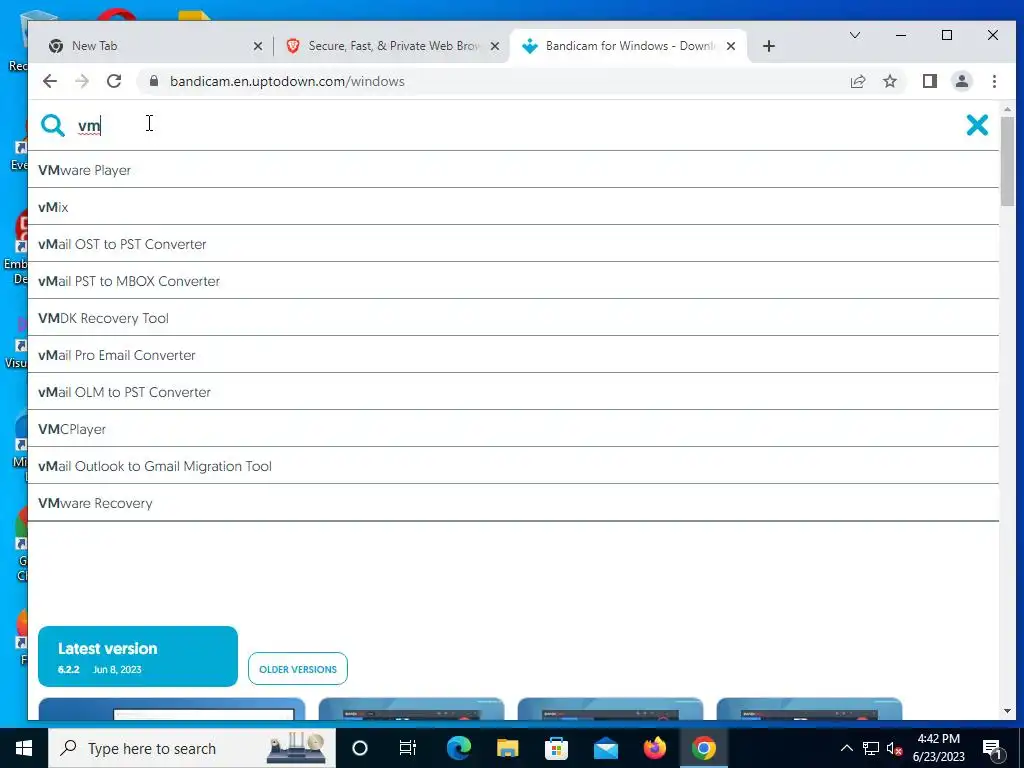Click the scrollbar down arrow
The image size is (1024, 768).
[x=1007, y=711]
